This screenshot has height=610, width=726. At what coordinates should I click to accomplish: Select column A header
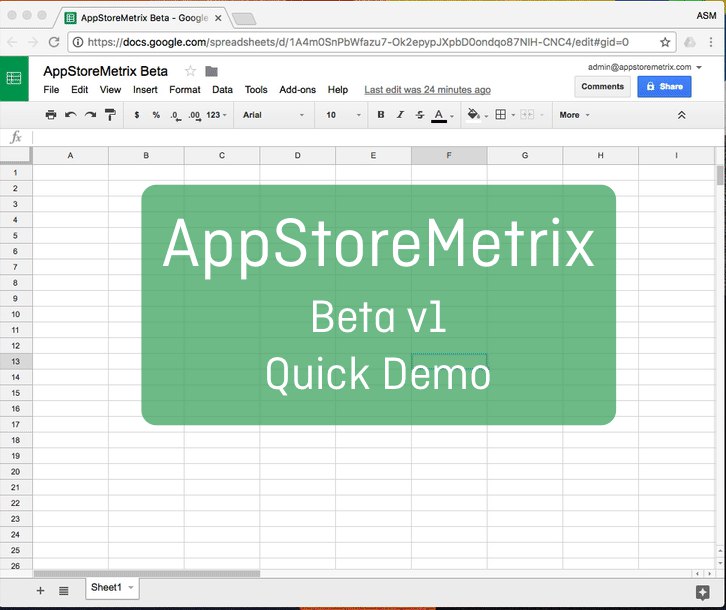[70, 156]
